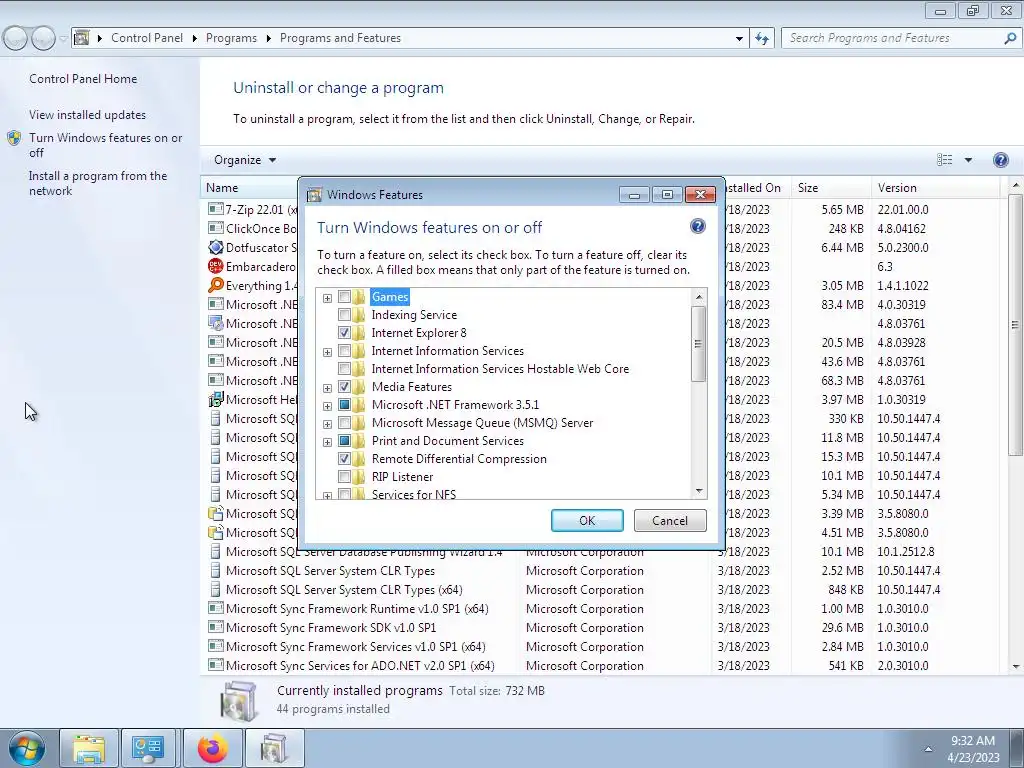Cancel the Windows Features dialog
The height and width of the screenshot is (768, 1024).
670,520
